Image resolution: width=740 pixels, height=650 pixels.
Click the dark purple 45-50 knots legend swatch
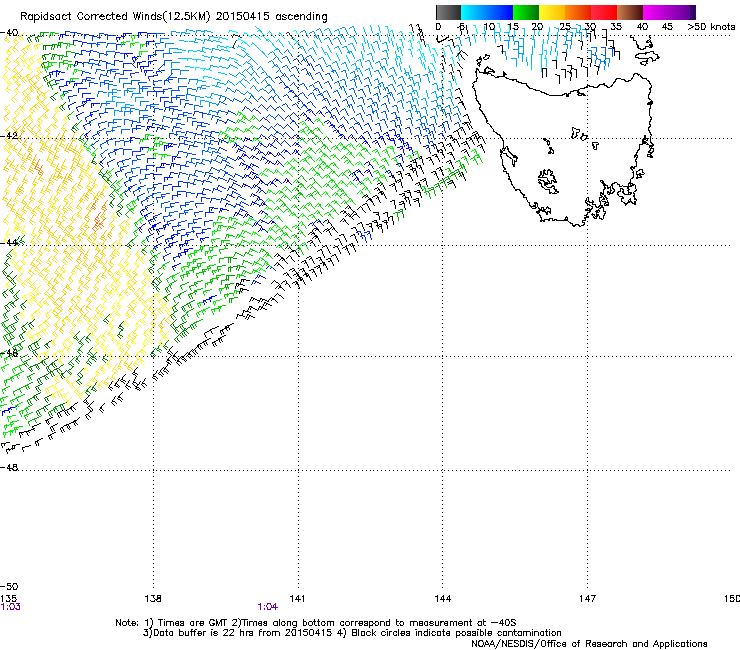click(x=682, y=12)
